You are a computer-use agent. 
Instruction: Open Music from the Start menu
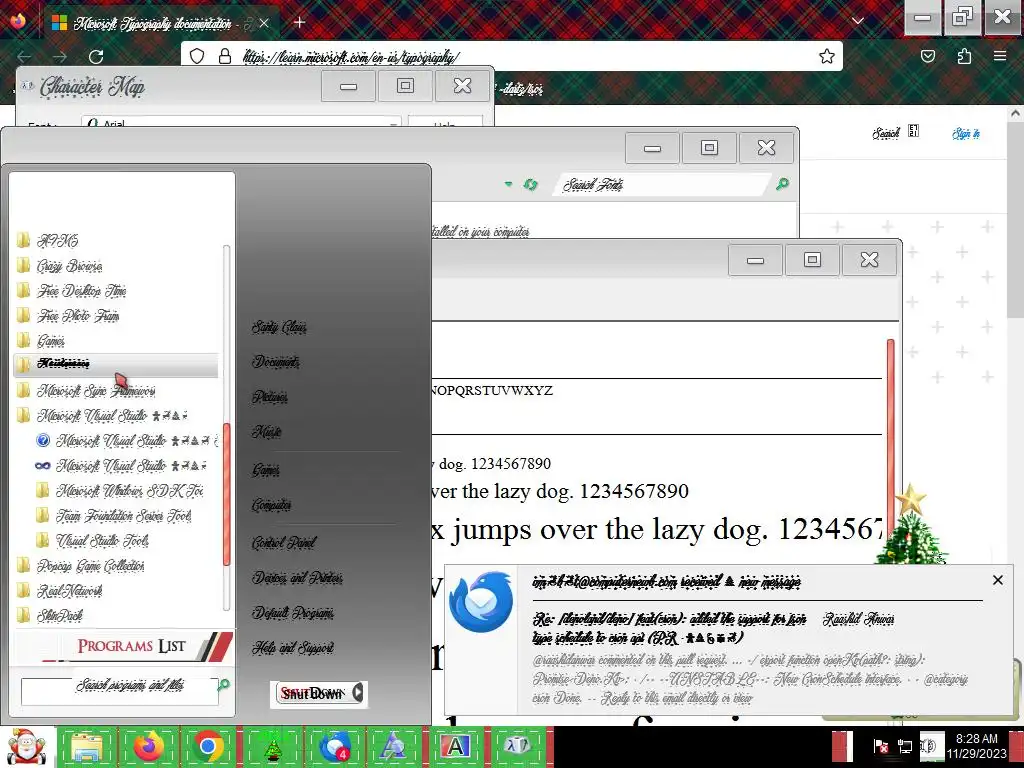[x=266, y=432]
